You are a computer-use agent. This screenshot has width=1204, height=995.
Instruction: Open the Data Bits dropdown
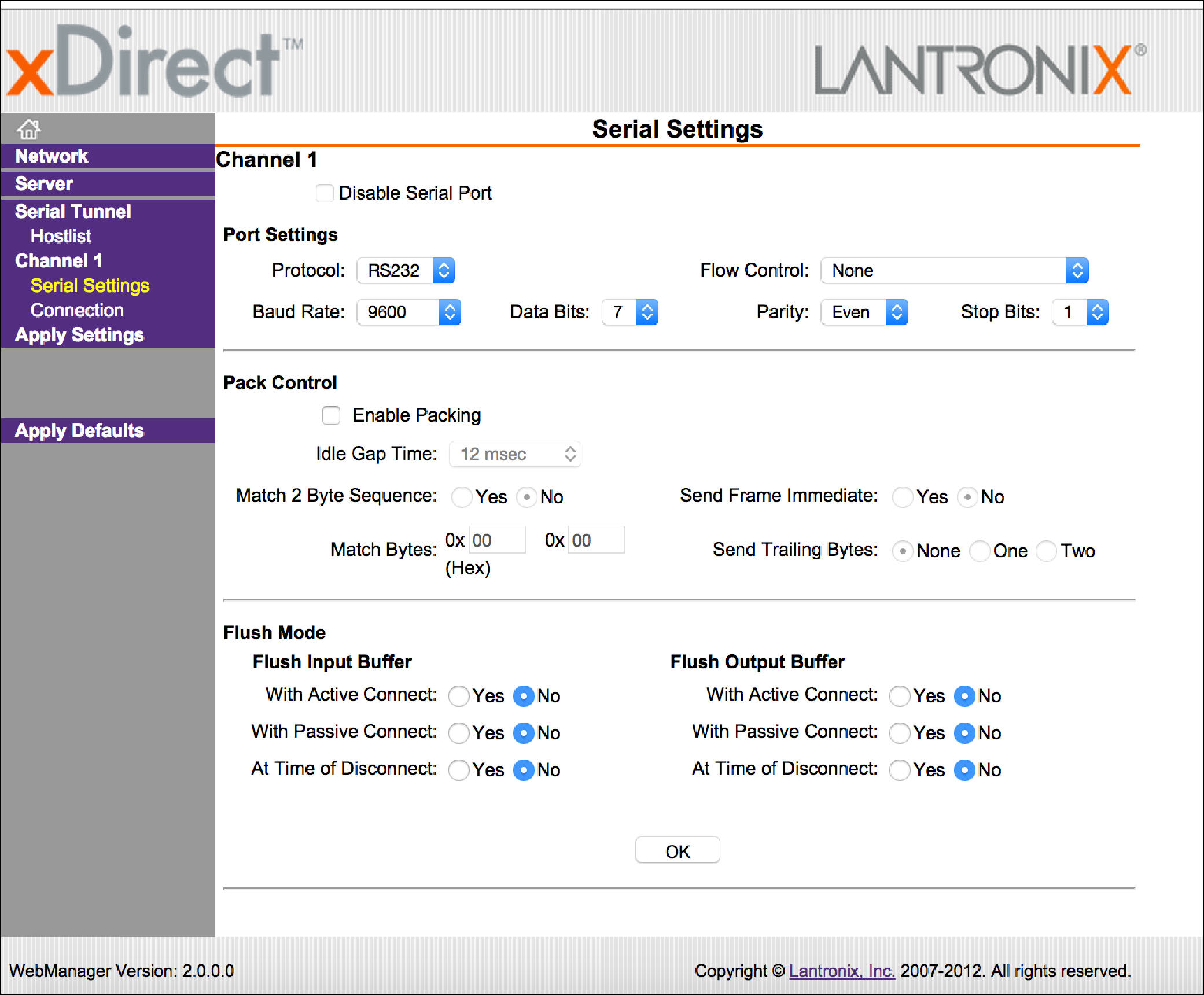click(x=630, y=312)
